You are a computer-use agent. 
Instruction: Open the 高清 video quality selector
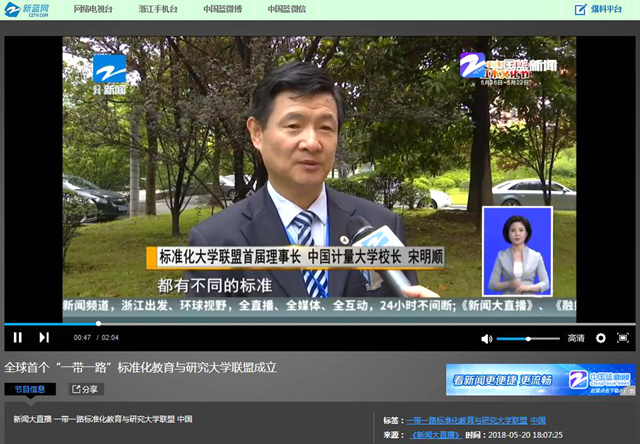[x=576, y=338]
